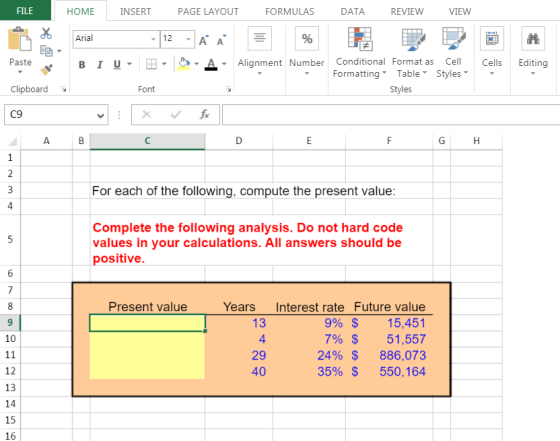Open the Font dialog launcher

tap(229, 89)
